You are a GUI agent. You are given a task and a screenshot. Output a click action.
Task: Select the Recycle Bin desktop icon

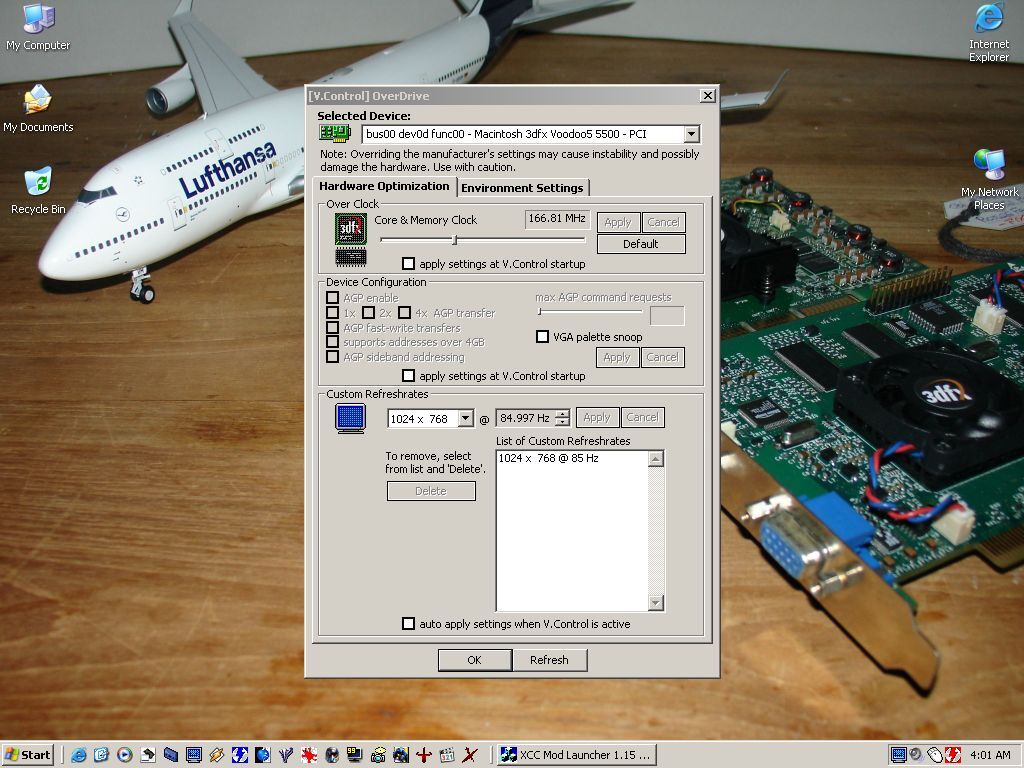click(x=38, y=191)
